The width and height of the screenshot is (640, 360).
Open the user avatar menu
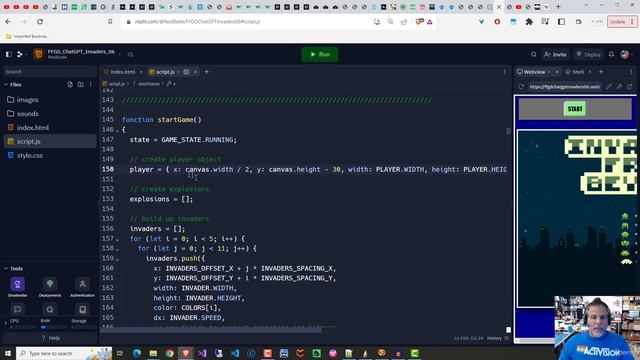tap(625, 54)
